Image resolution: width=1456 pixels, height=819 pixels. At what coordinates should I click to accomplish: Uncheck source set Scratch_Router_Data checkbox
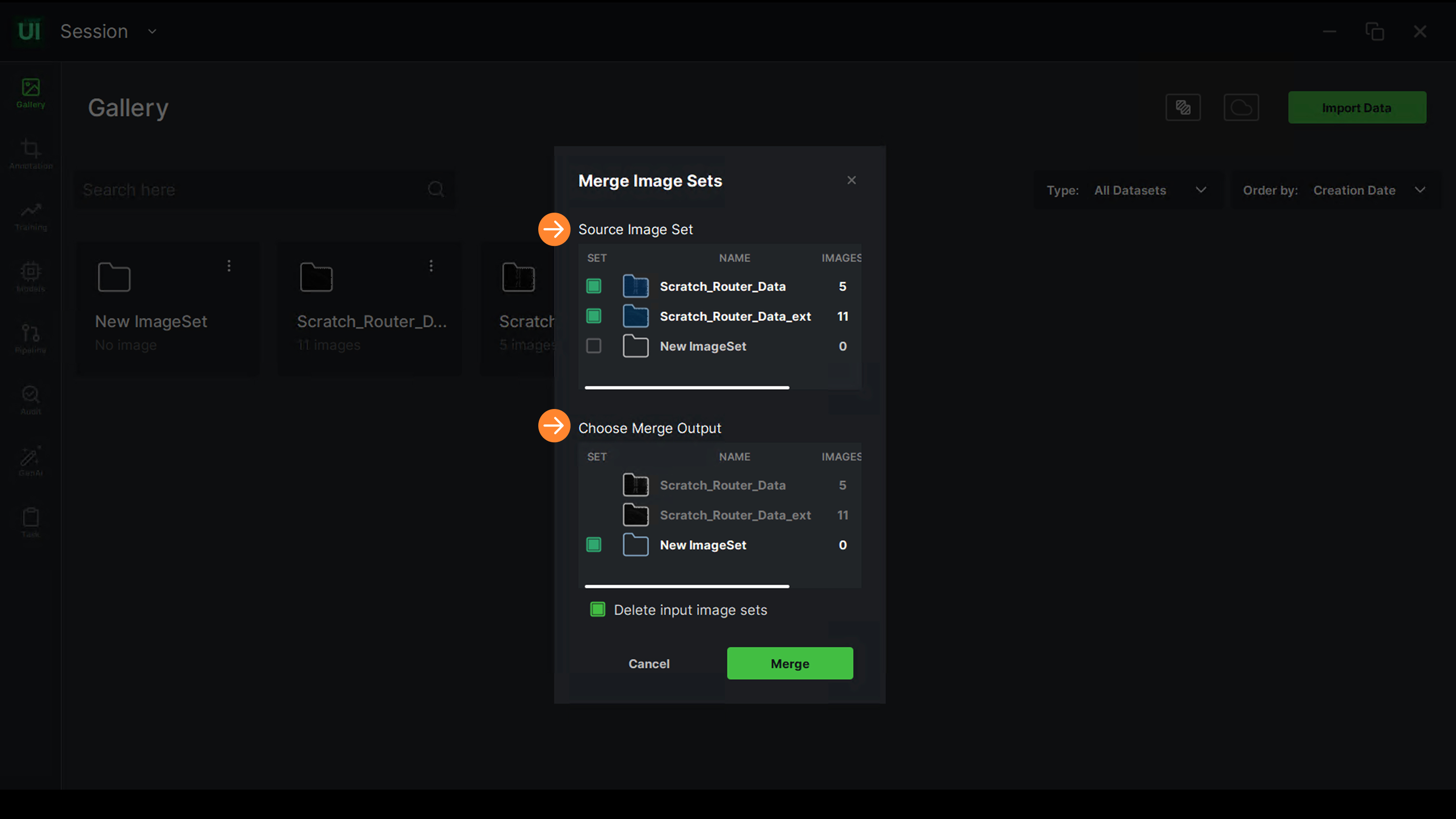coord(594,286)
